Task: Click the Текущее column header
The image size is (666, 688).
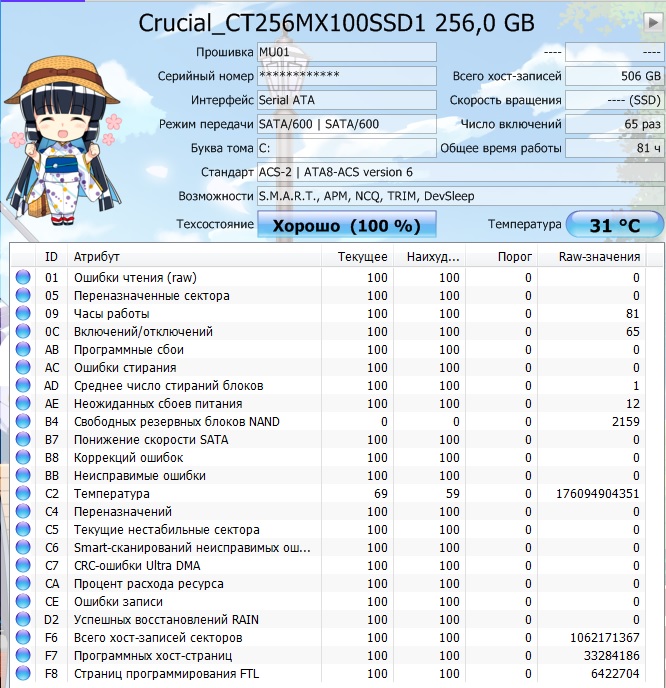Action: [x=358, y=256]
